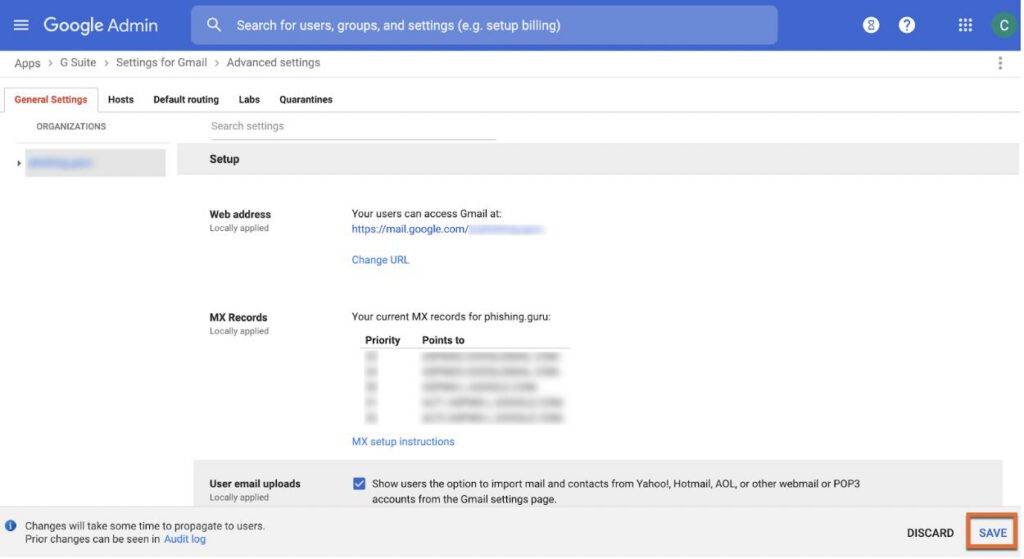The height and width of the screenshot is (559, 1024).
Task: Open the three-dot more options menu
Action: [1000, 63]
